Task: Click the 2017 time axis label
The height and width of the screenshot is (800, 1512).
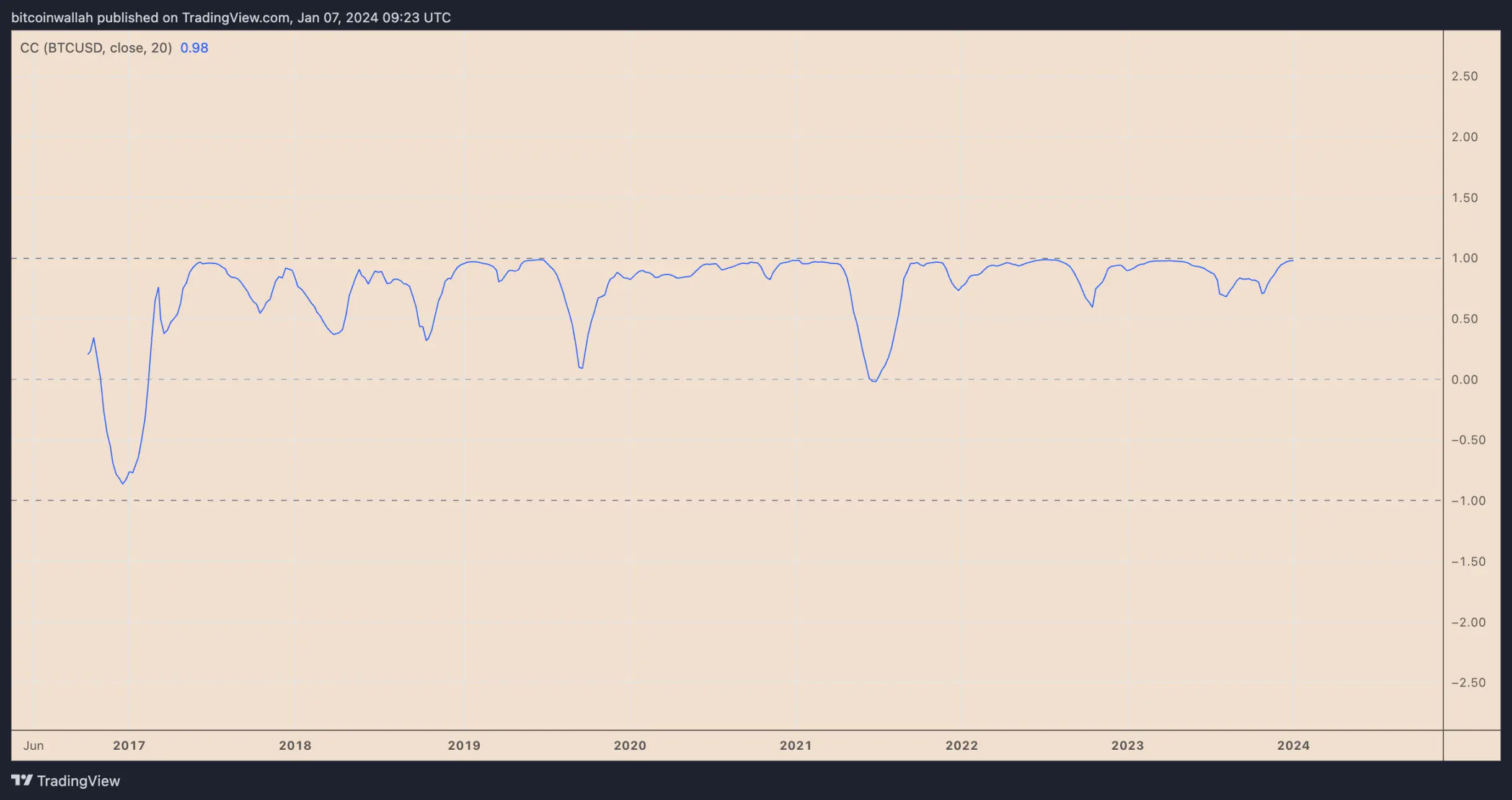Action: click(129, 745)
